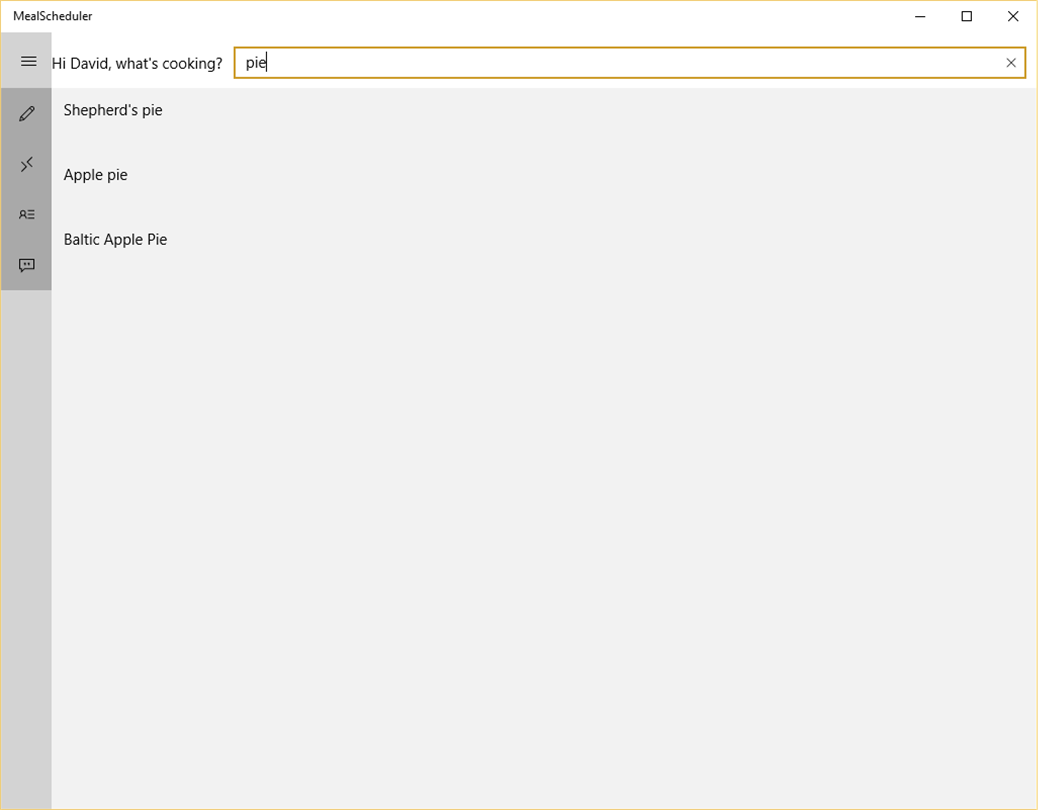Image resolution: width=1038 pixels, height=810 pixels.
Task: Pick the Baltic Apple Pie result
Action: coord(115,240)
